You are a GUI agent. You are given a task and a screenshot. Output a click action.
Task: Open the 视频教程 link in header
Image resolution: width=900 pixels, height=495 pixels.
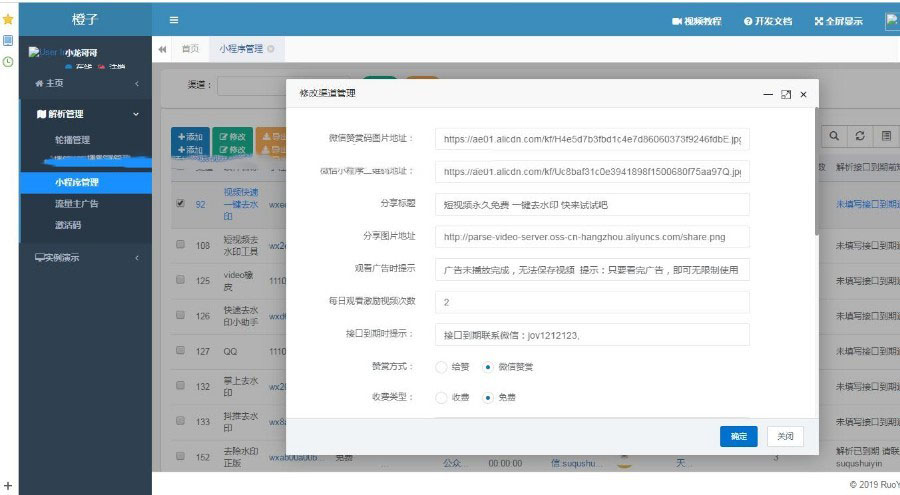(697, 21)
